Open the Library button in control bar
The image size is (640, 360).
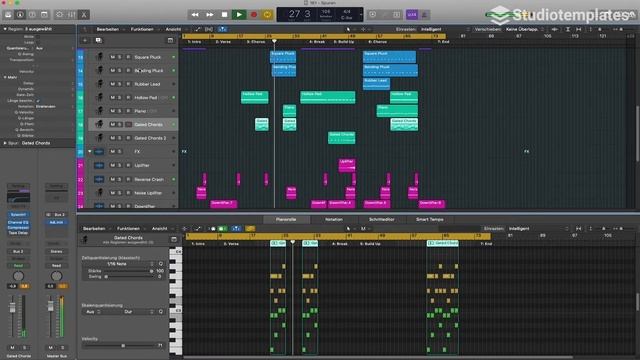(8, 15)
